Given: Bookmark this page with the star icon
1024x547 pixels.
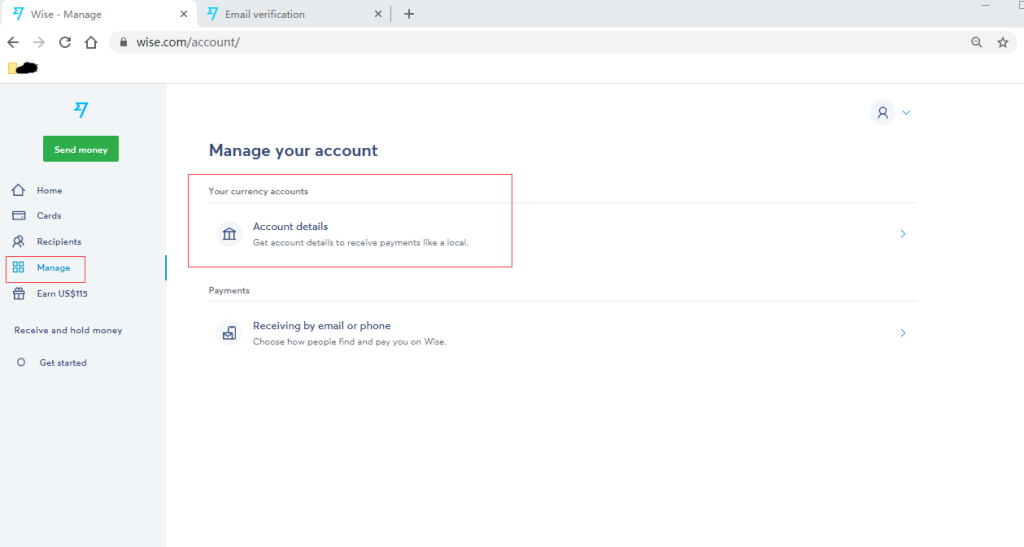Looking at the screenshot, I should 1002,42.
